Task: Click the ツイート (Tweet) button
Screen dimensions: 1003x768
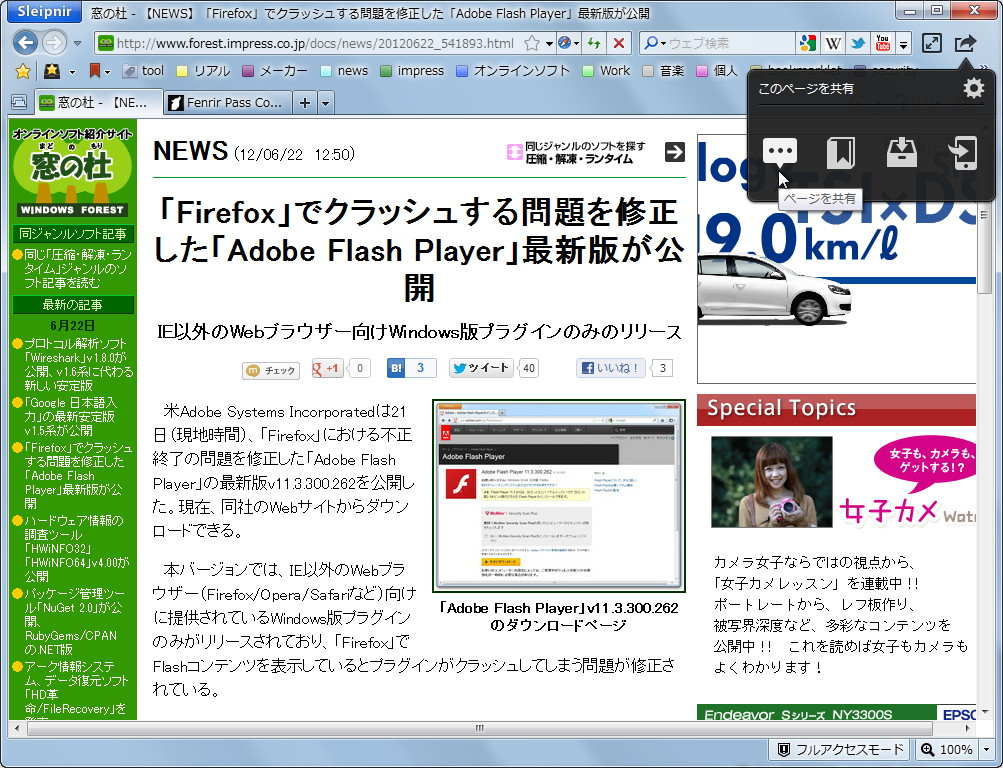Action: pos(481,368)
